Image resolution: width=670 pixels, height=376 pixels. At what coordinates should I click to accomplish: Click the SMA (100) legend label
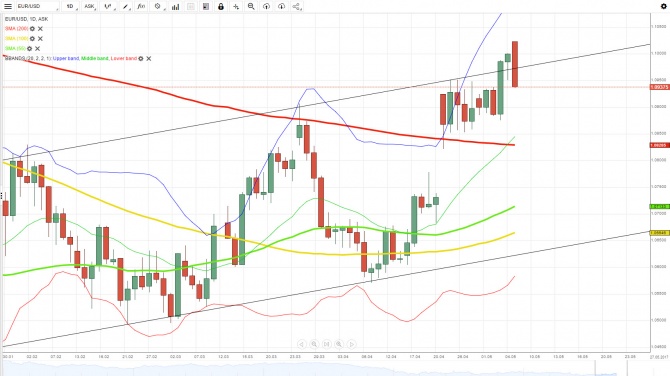coord(16,38)
